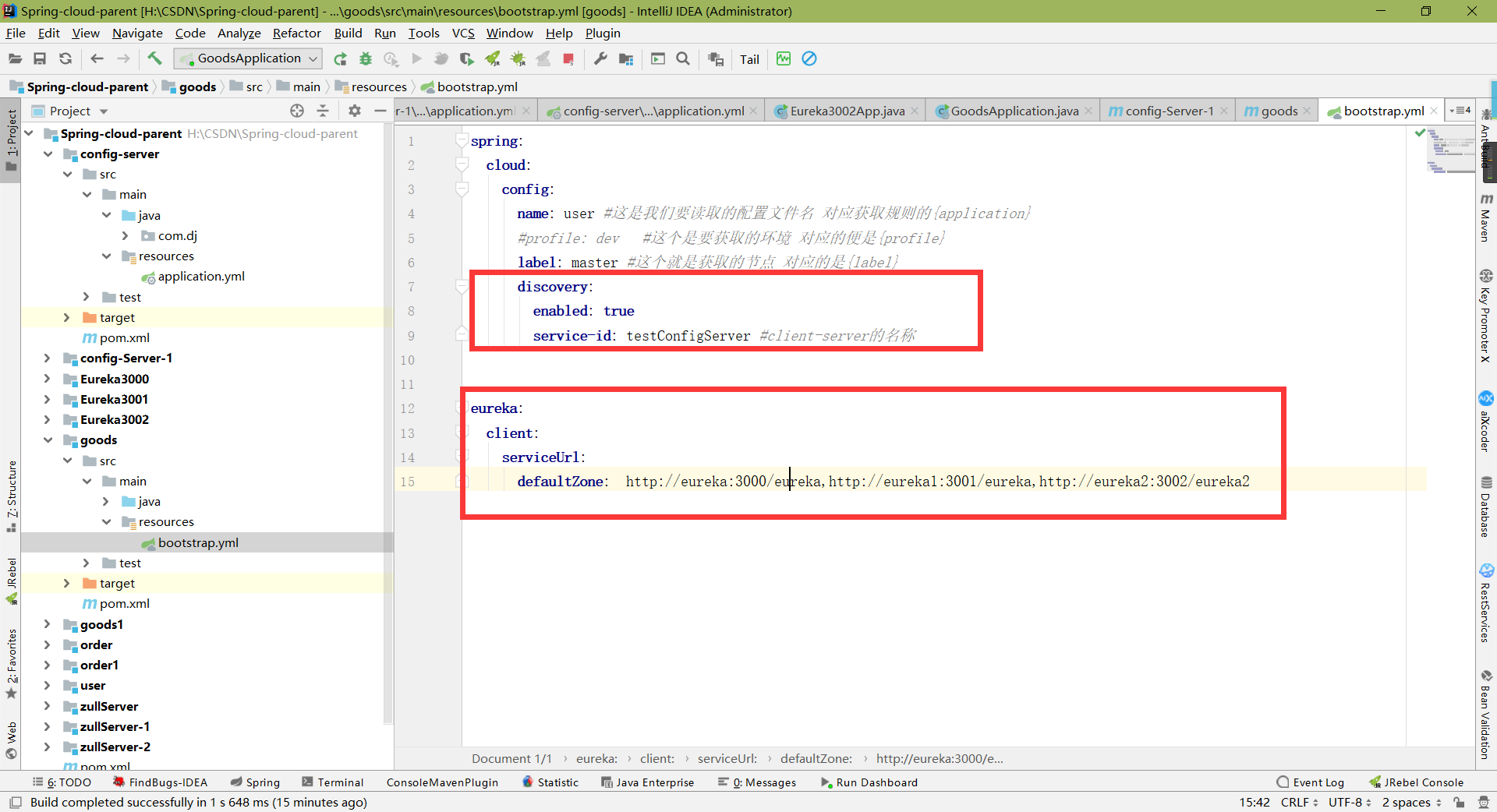This screenshot has width=1497, height=812.
Task: Click the green monitor chart icon
Action: 784,58
